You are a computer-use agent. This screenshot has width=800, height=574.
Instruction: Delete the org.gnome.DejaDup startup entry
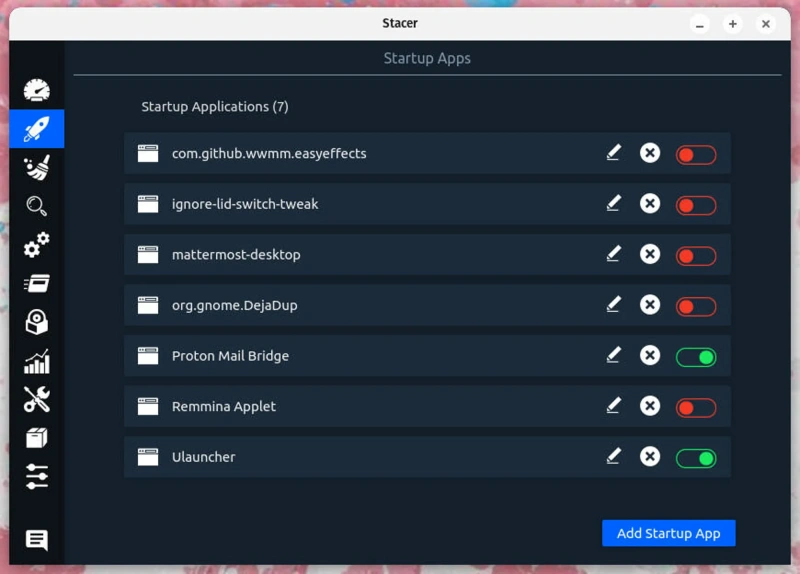click(x=650, y=305)
